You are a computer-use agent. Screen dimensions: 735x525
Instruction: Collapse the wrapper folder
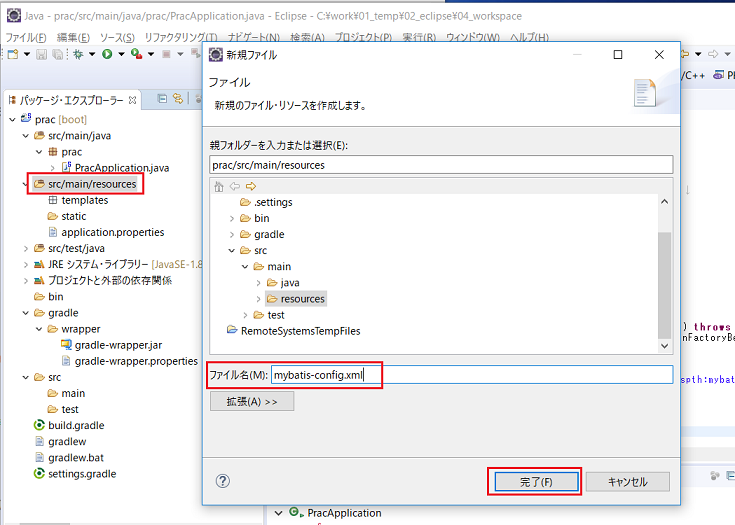pyautogui.click(x=39, y=329)
